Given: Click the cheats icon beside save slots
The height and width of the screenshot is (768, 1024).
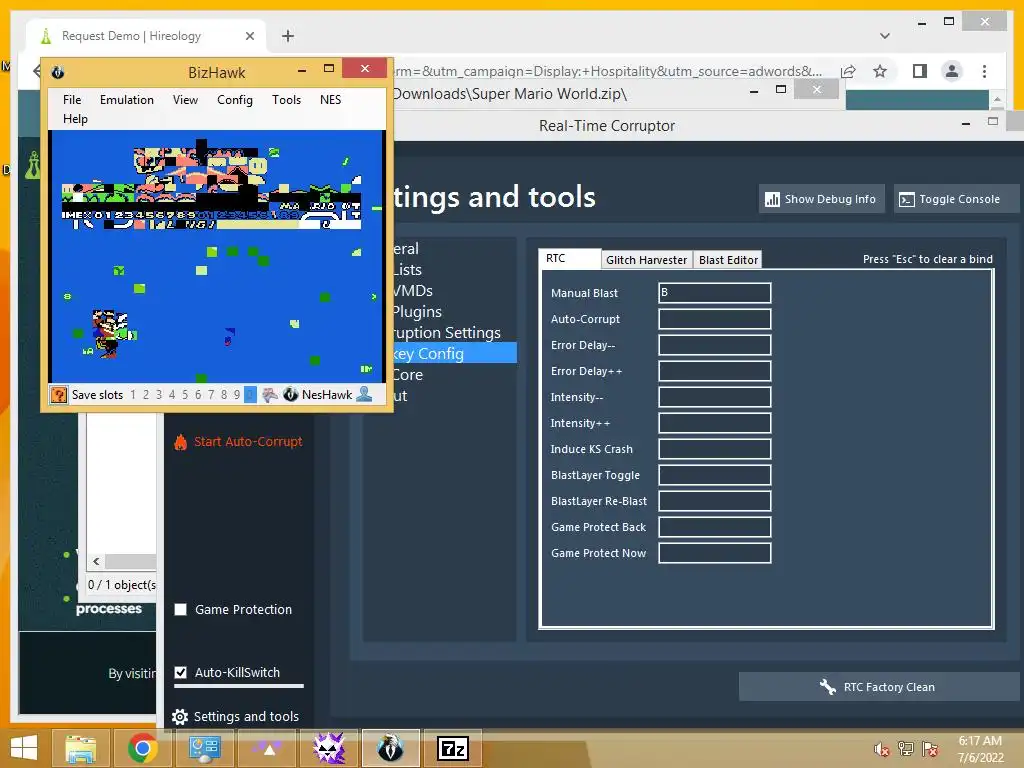Looking at the screenshot, I should click(x=270, y=394).
